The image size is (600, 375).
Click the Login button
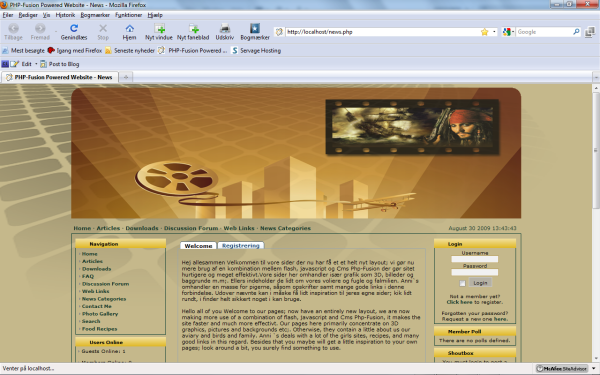click(480, 283)
